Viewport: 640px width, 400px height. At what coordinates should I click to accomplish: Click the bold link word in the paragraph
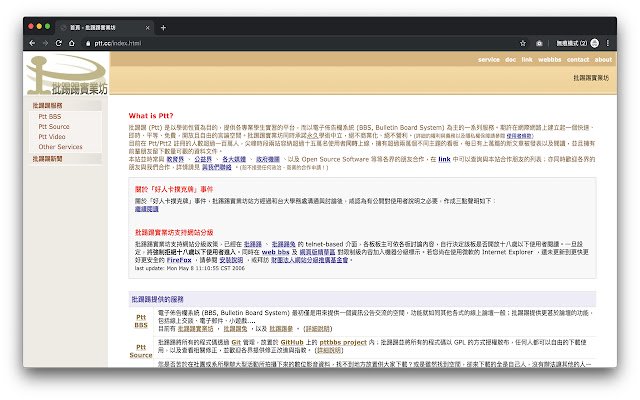pos(444,159)
